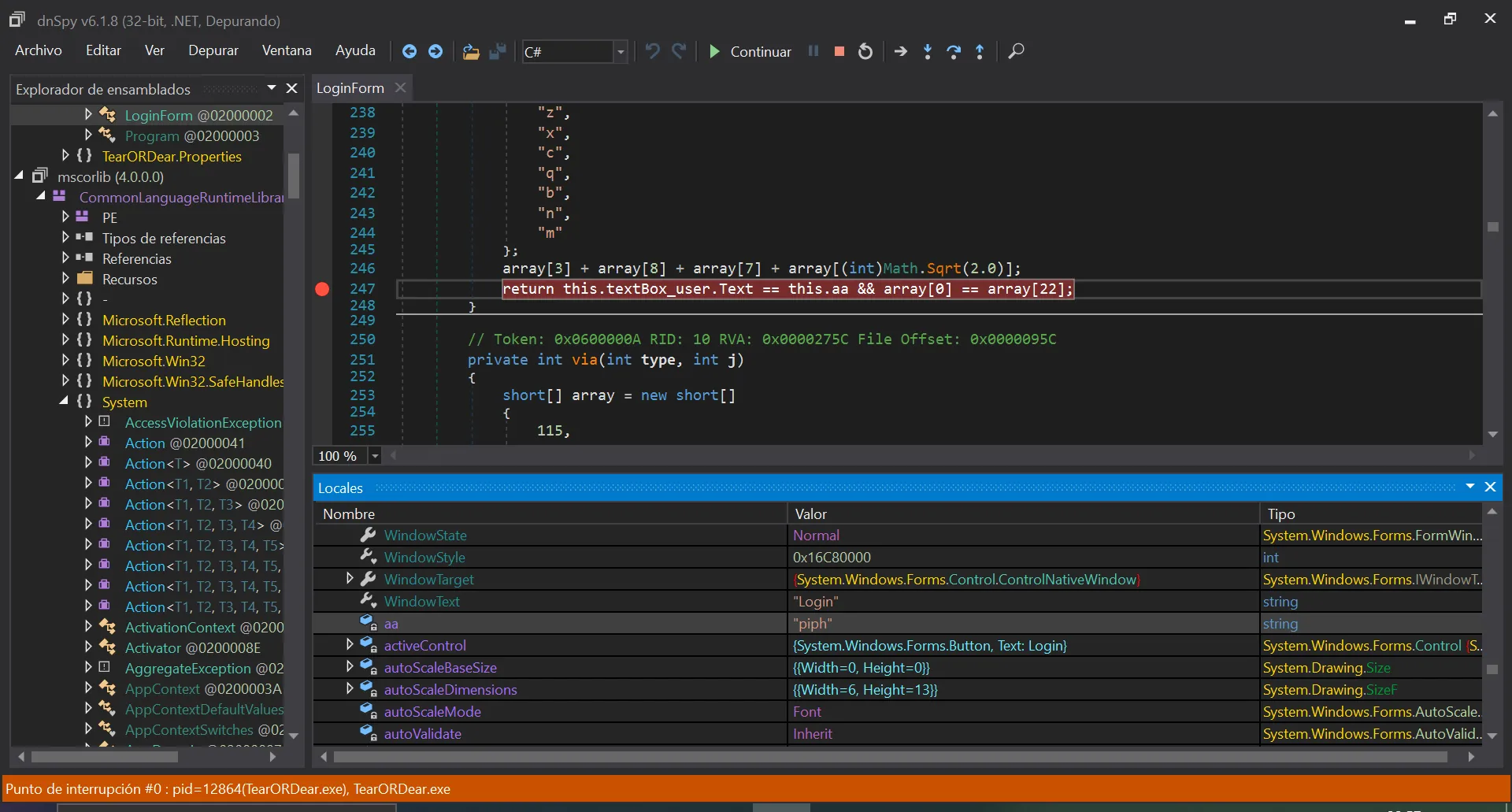Collapse the CommonLanguageRuntimeLibrary module
This screenshot has height=812, width=1512.
41,197
